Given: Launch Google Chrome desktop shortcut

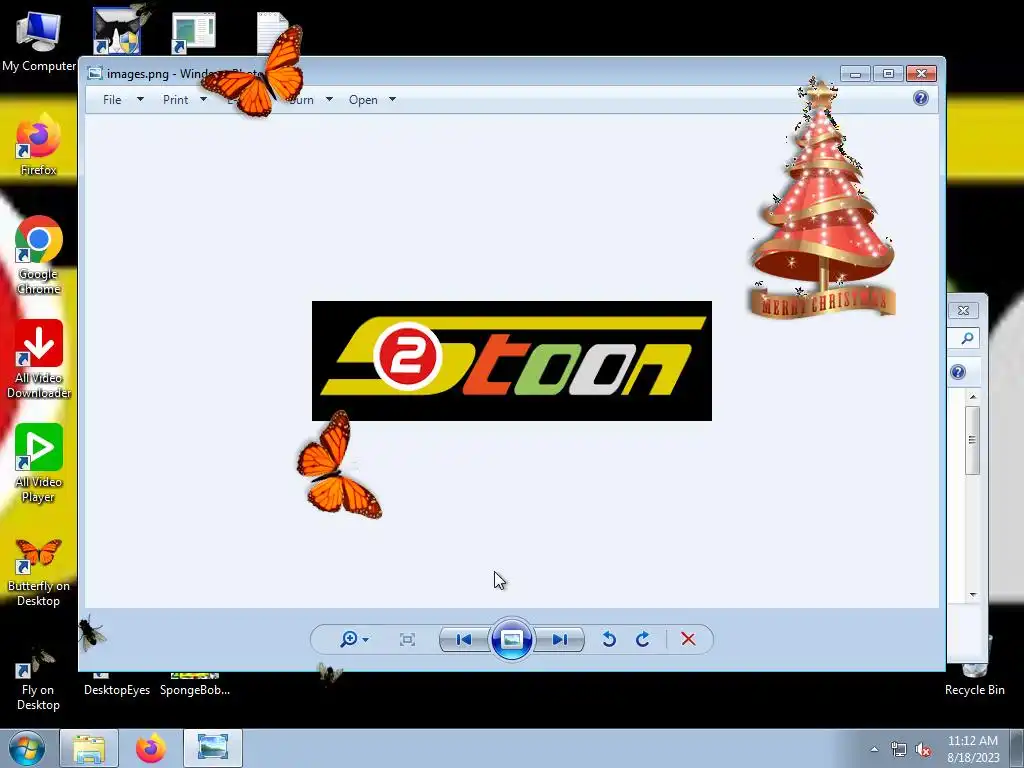Looking at the screenshot, I should pos(39,255).
